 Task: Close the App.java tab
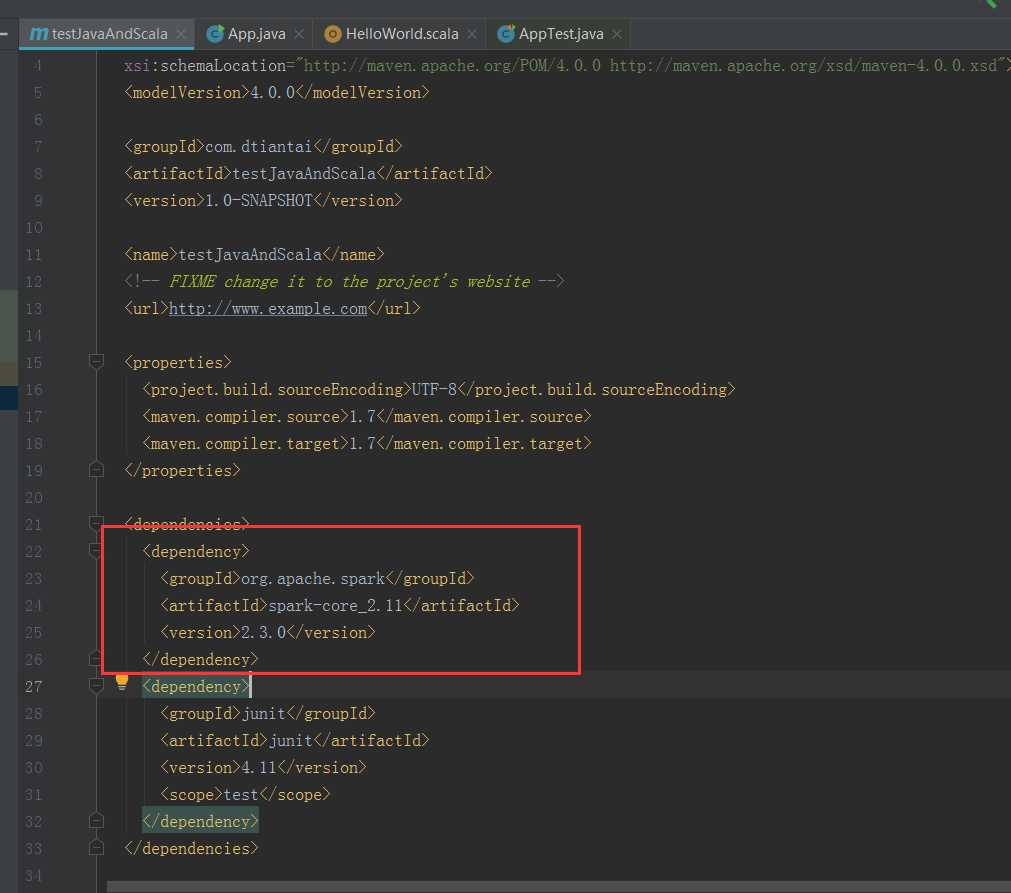(299, 34)
